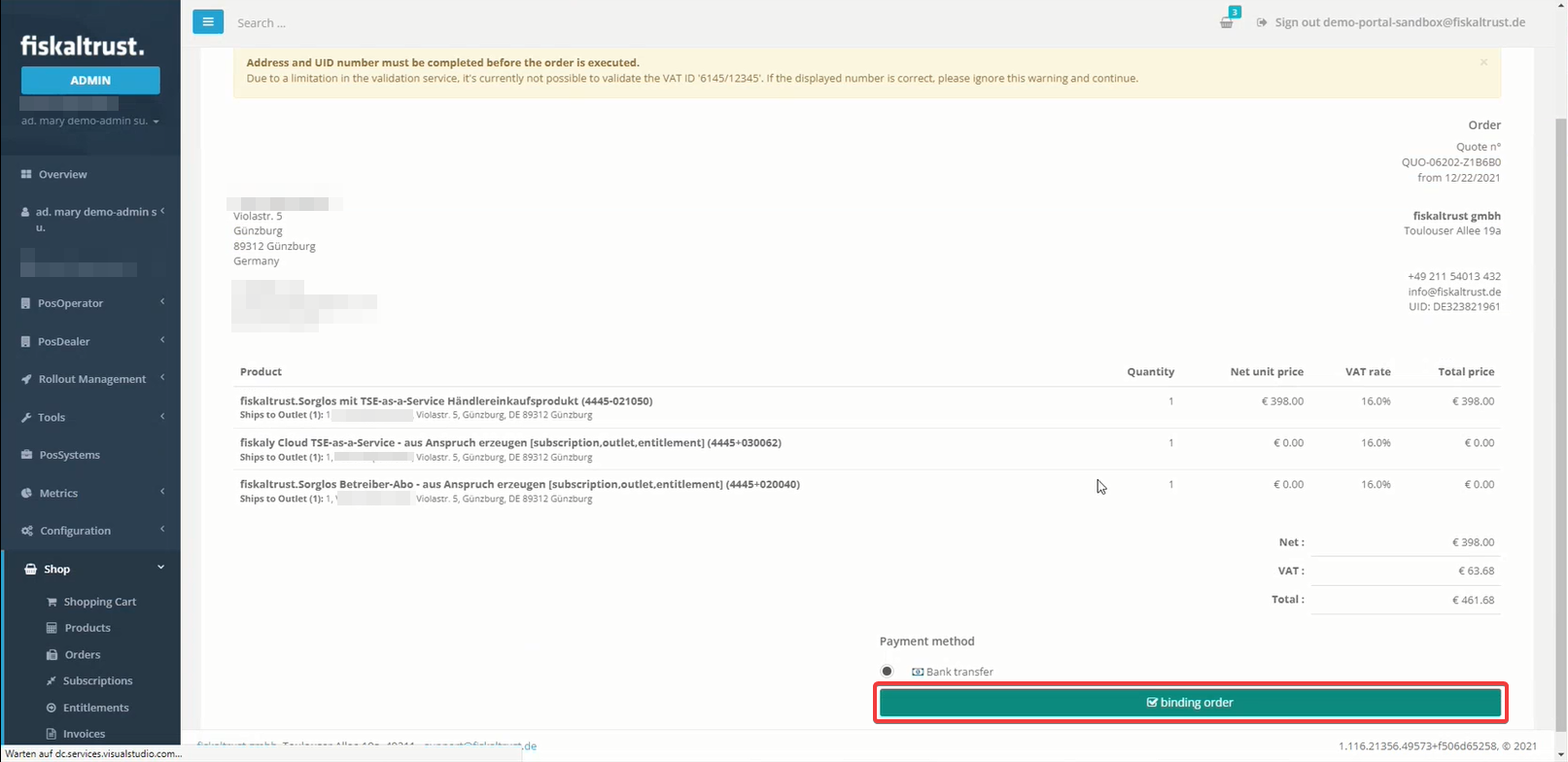The height and width of the screenshot is (762, 1568).
Task: Click the Rollout Management rocket icon
Action: point(26,379)
